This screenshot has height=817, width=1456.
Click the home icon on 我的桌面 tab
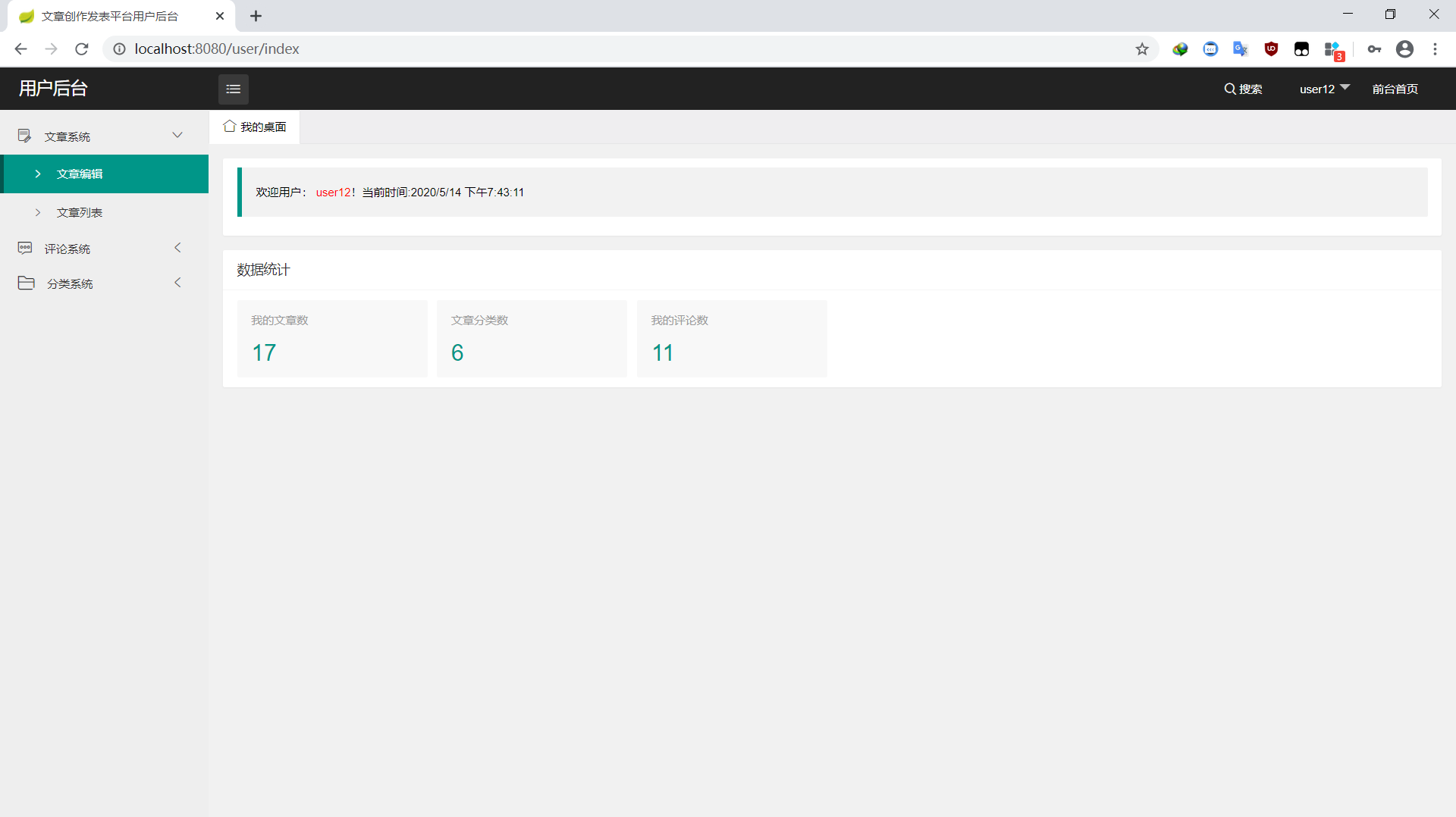[229, 126]
